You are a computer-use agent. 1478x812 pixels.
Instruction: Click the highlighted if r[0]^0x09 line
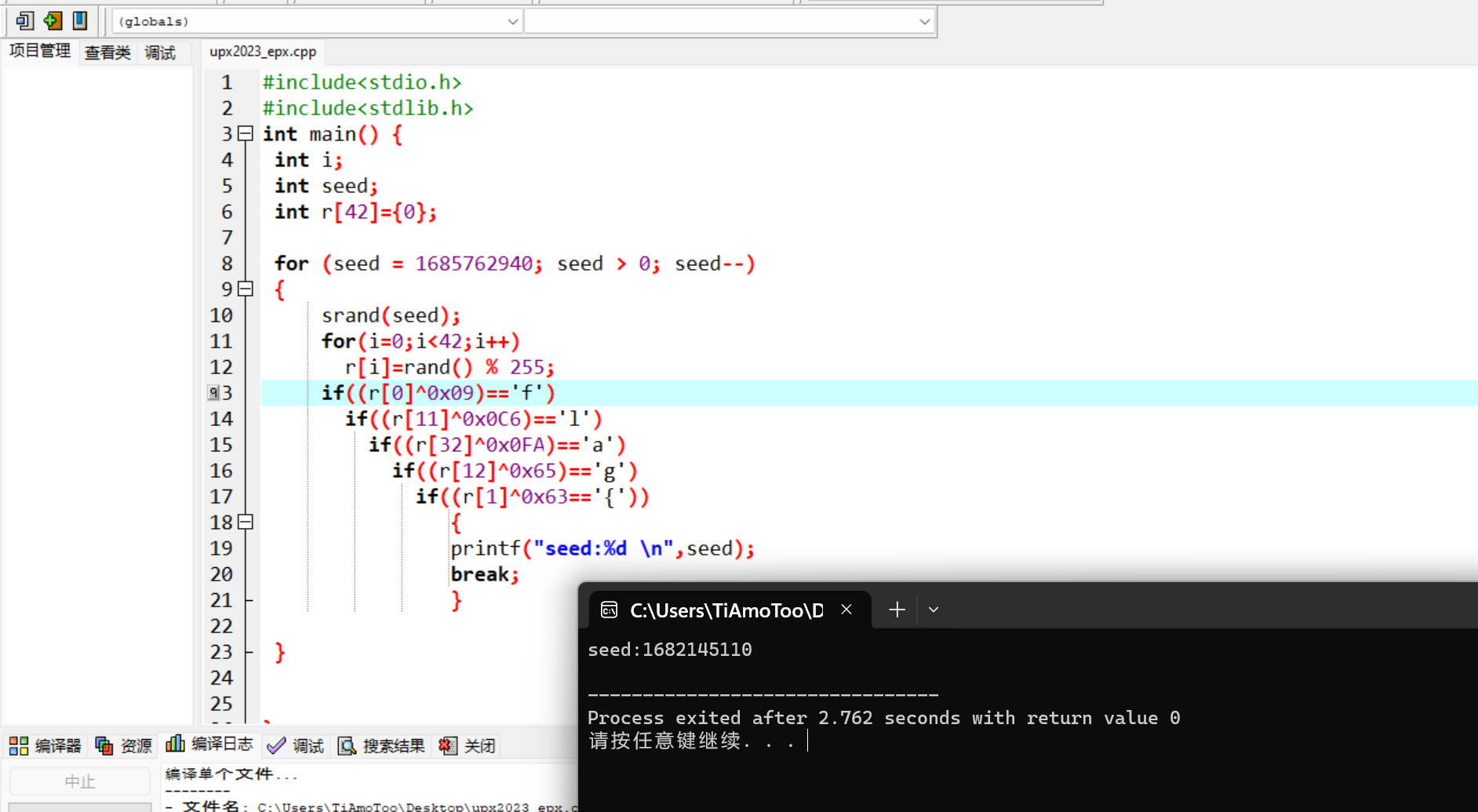click(x=439, y=393)
